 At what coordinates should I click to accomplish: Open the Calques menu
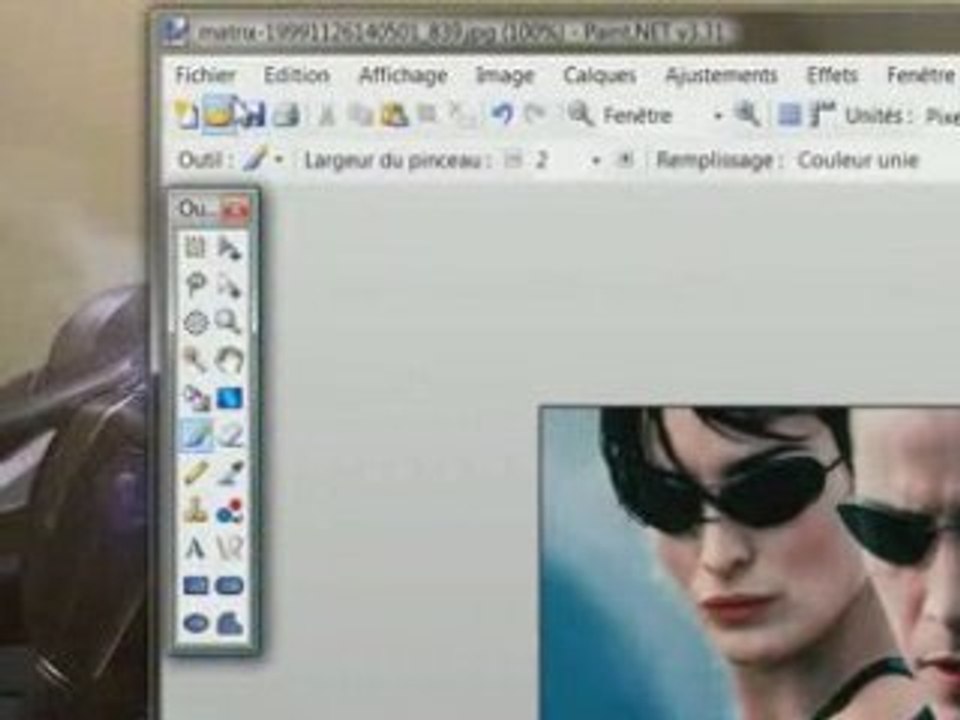599,76
